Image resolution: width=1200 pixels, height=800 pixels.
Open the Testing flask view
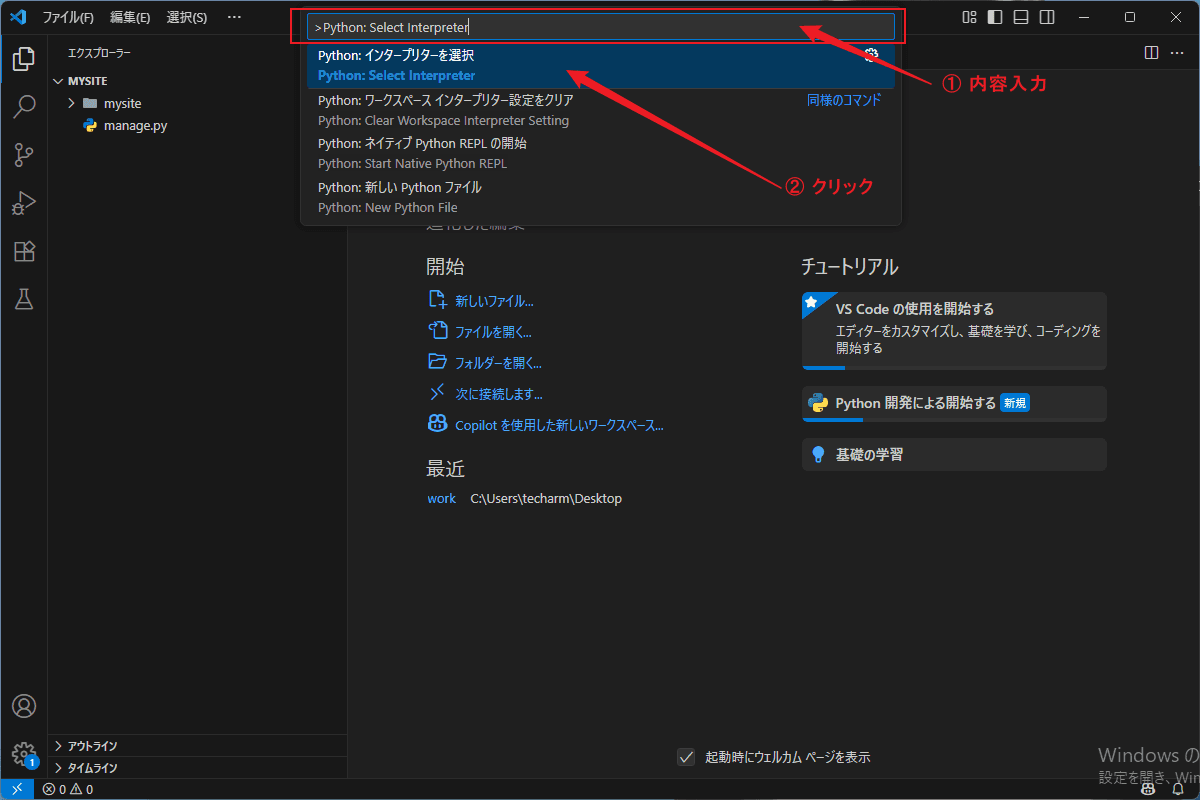(x=24, y=299)
